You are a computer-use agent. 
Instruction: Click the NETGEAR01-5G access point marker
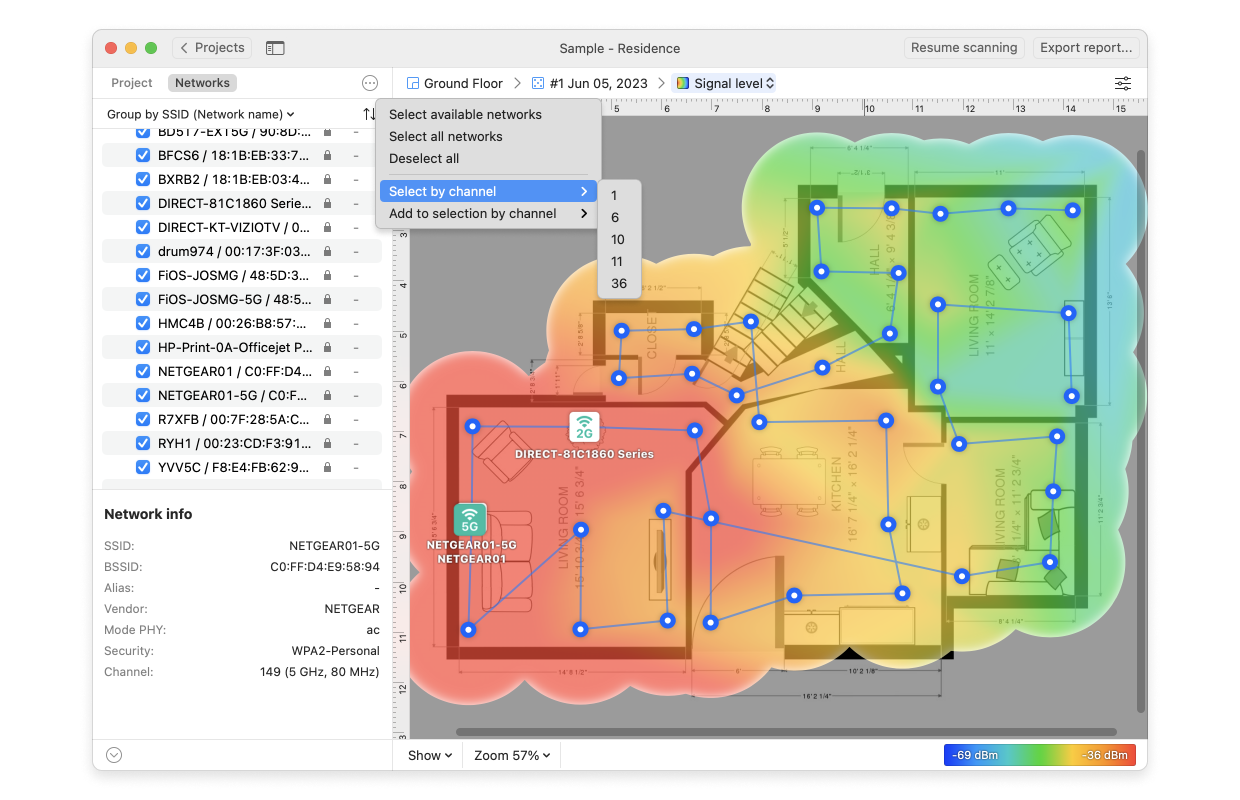point(469,520)
